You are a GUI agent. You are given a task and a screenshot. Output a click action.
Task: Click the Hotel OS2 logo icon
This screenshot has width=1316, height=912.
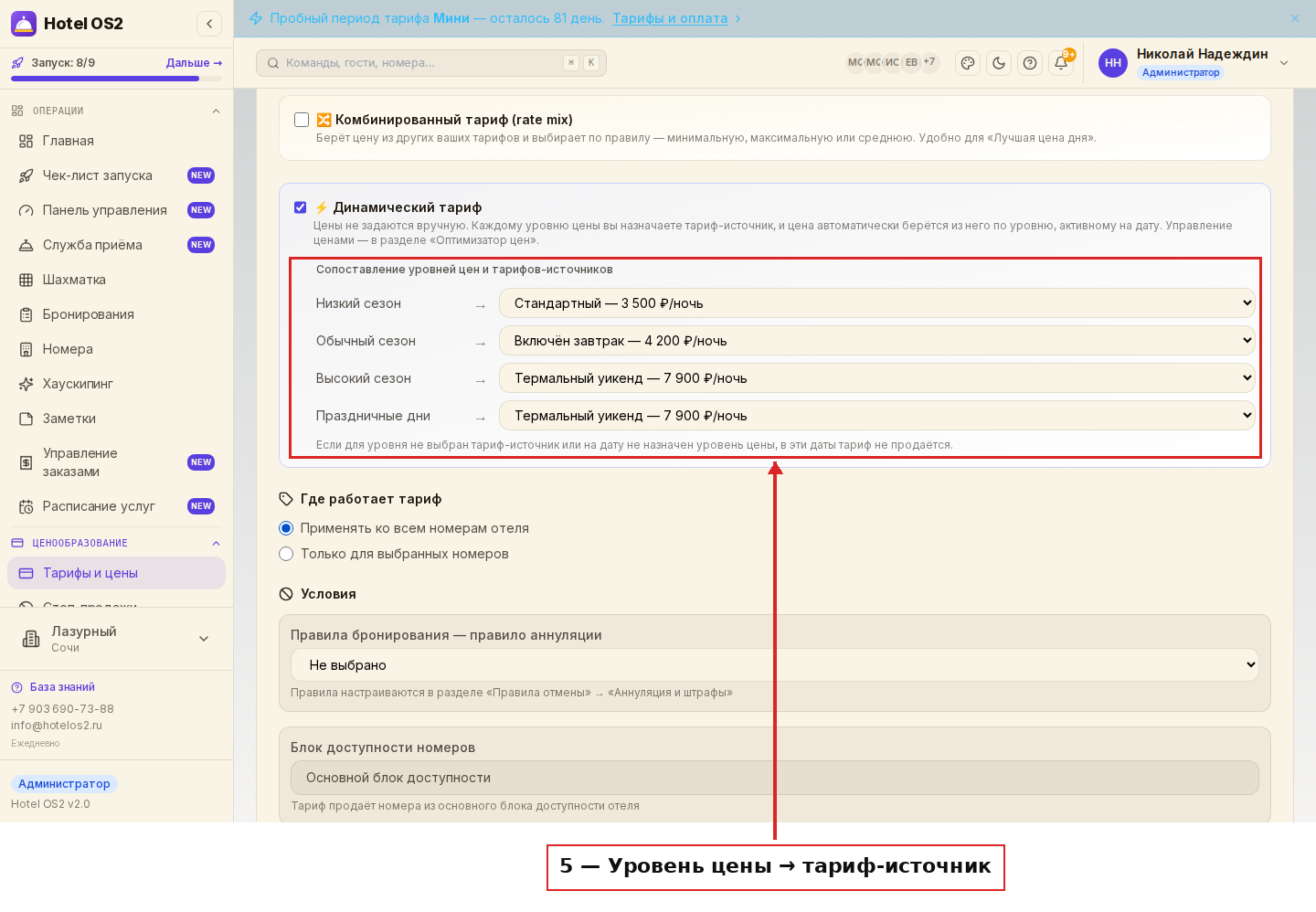[24, 24]
